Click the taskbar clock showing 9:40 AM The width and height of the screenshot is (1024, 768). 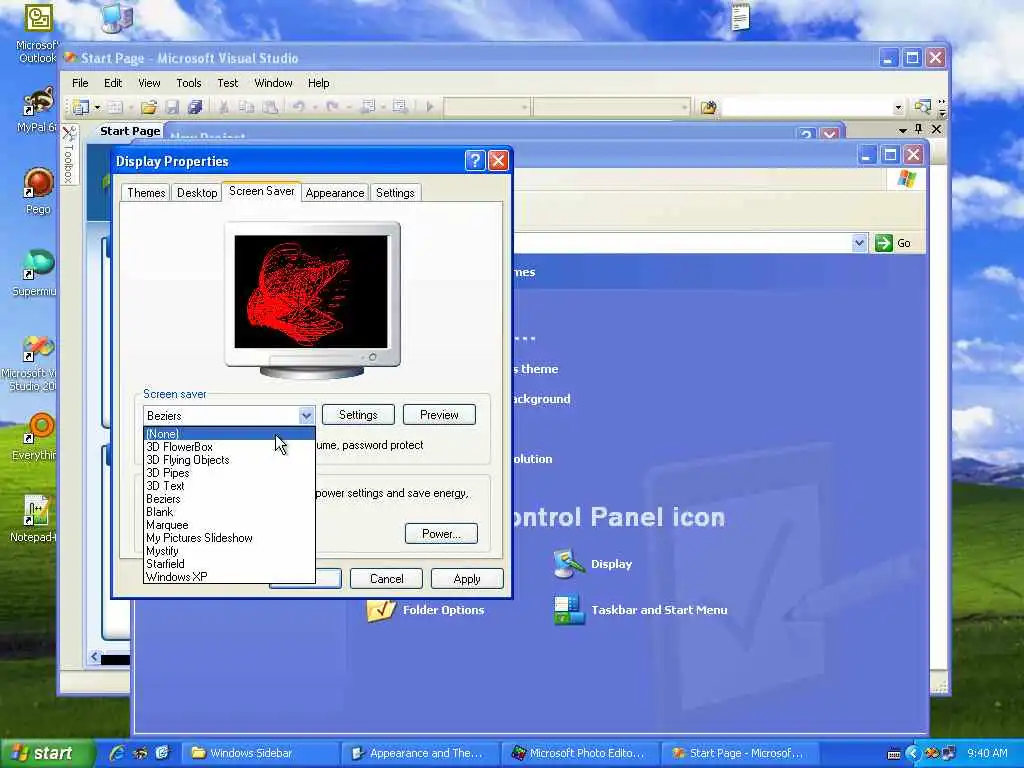(x=987, y=754)
